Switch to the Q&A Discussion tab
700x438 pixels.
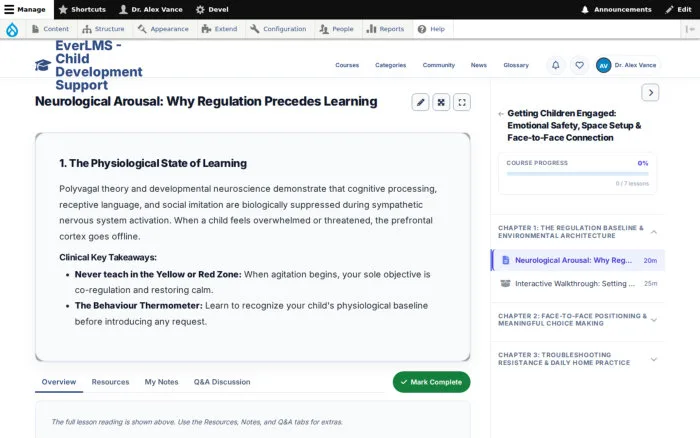[222, 382]
